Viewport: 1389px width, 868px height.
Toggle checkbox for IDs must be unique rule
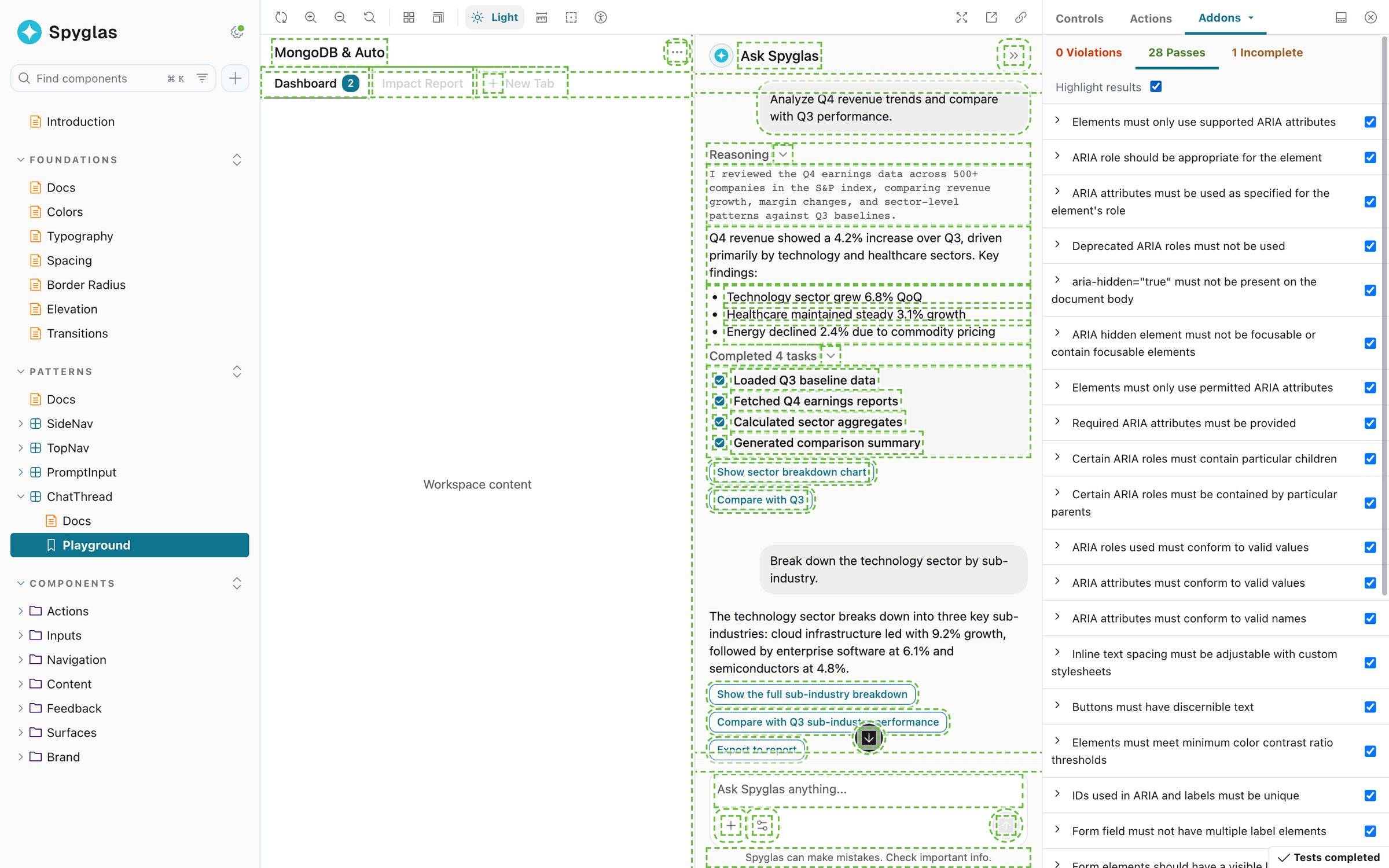point(1370,796)
